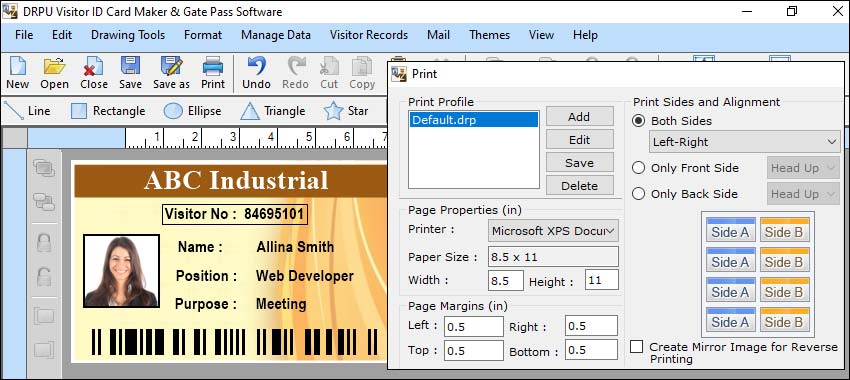Click the closed lock icon in left sidebar
850x380 pixels.
pyautogui.click(x=44, y=242)
